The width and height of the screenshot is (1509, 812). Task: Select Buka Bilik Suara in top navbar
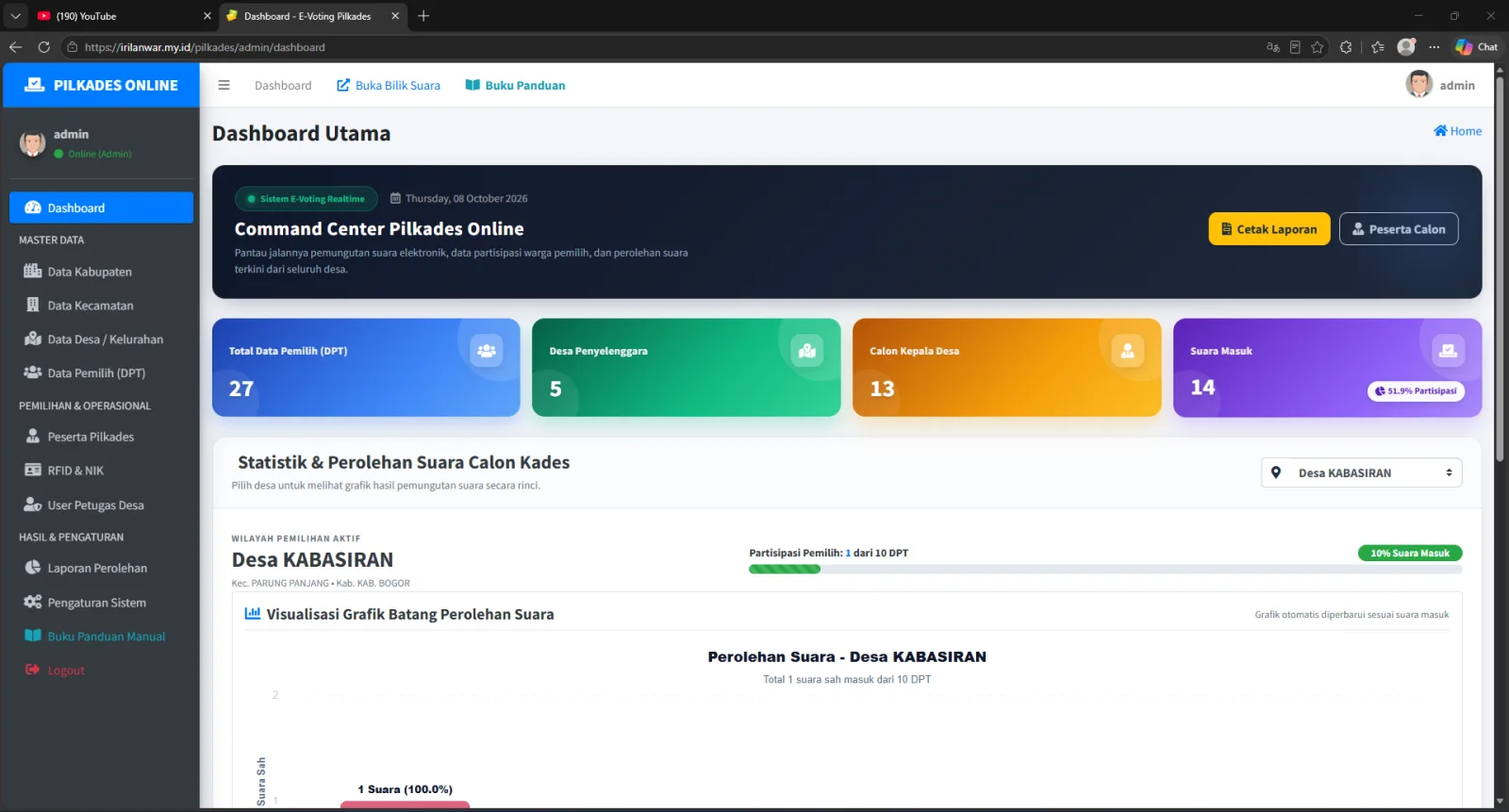[x=389, y=85]
